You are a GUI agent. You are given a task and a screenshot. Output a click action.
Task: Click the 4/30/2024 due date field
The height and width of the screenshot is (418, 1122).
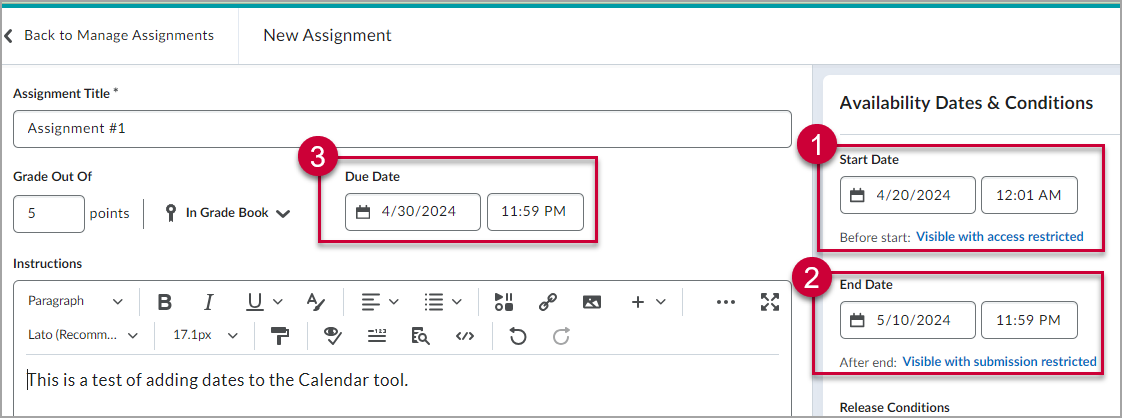tap(413, 212)
